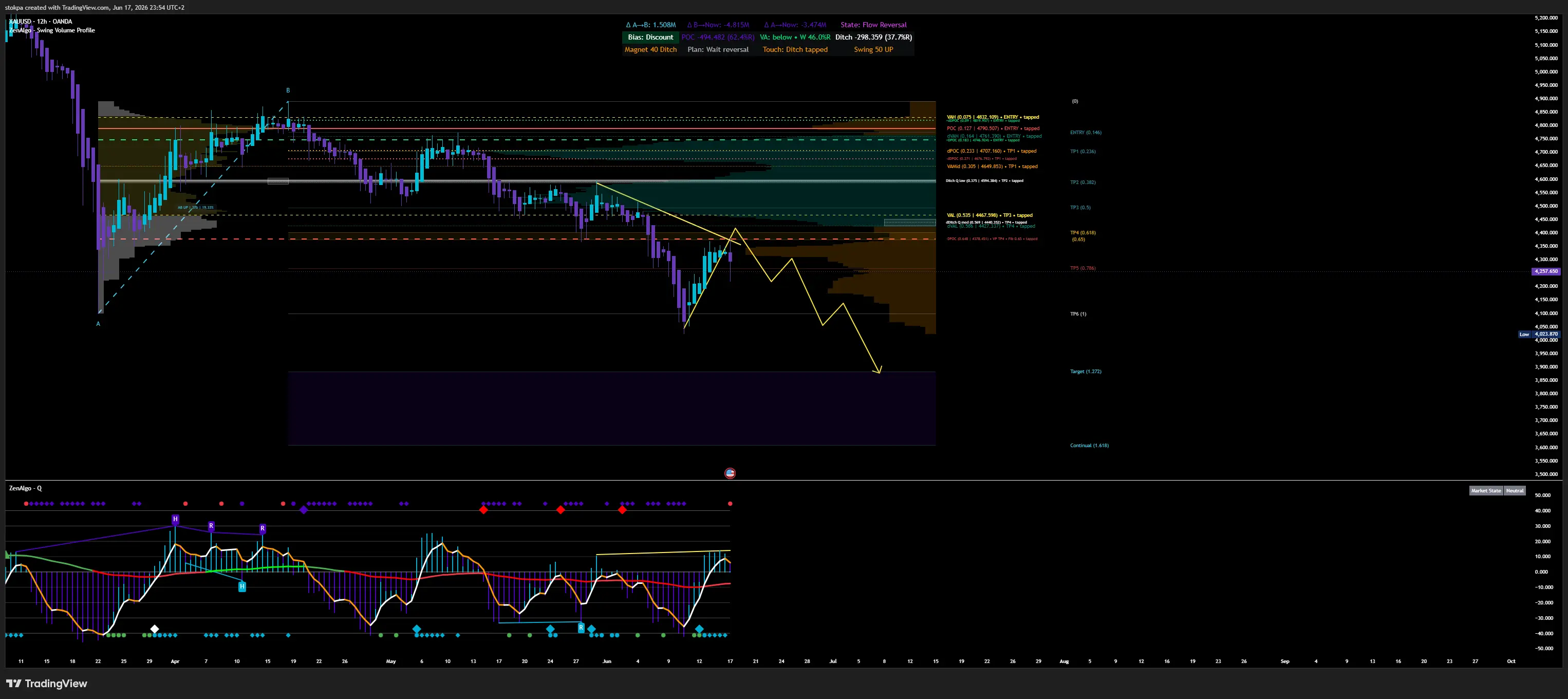Click the TP3 (0.5) fib label

coord(1080,208)
